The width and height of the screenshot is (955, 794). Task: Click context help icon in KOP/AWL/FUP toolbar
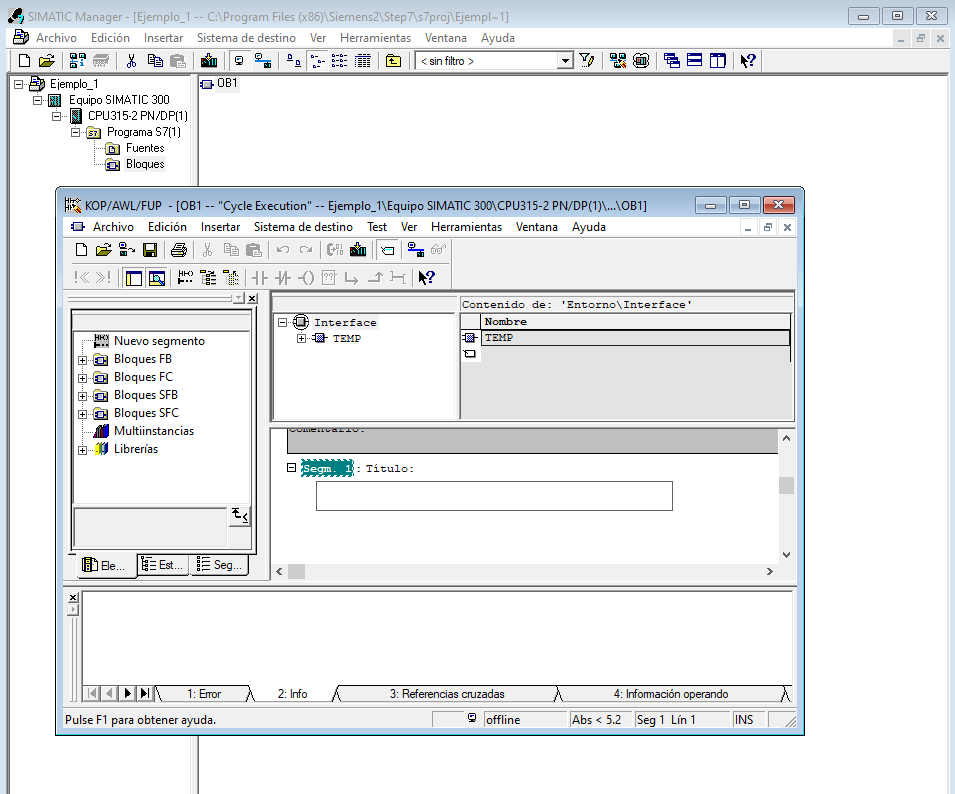click(x=426, y=278)
